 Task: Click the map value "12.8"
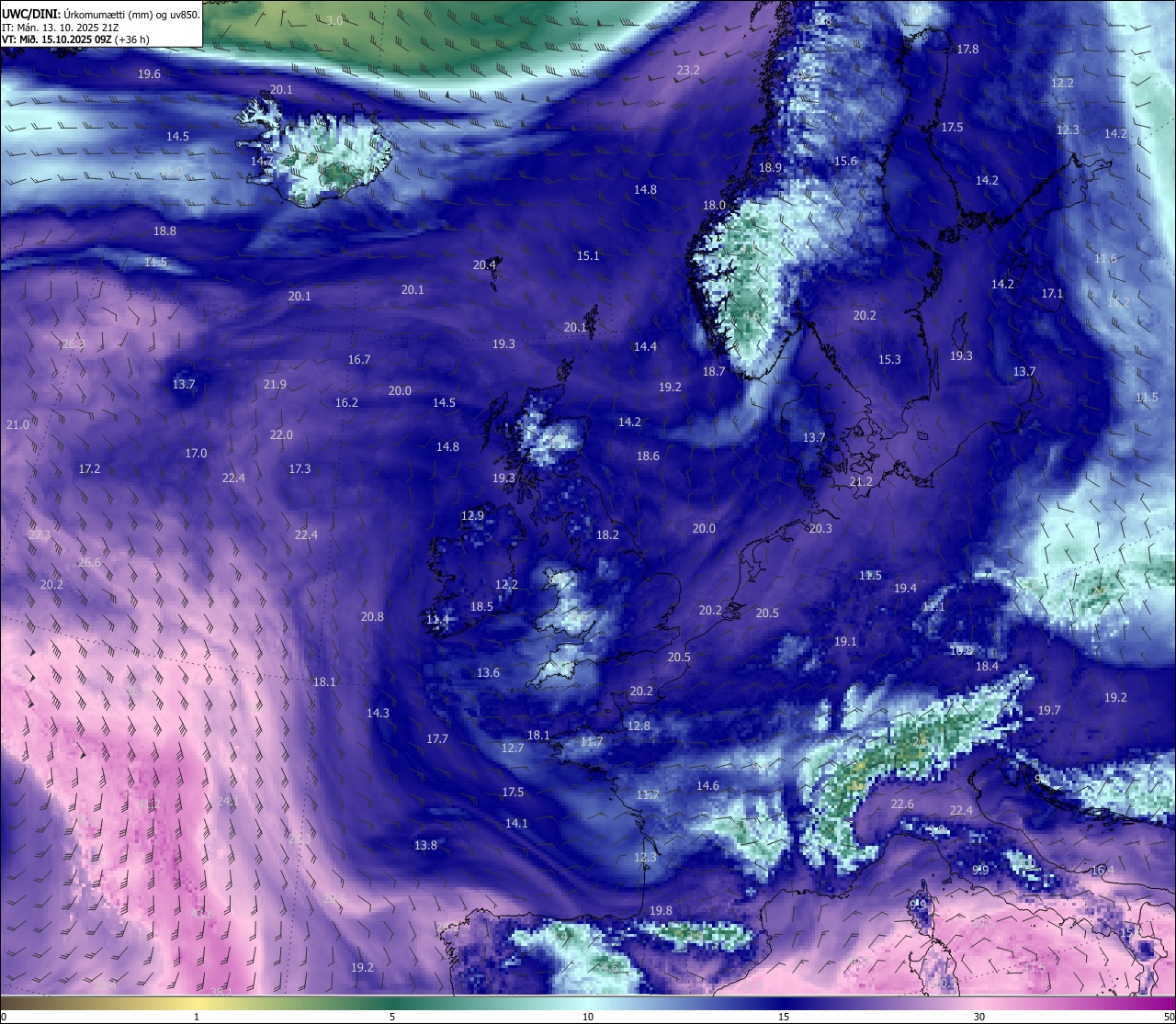point(639,726)
